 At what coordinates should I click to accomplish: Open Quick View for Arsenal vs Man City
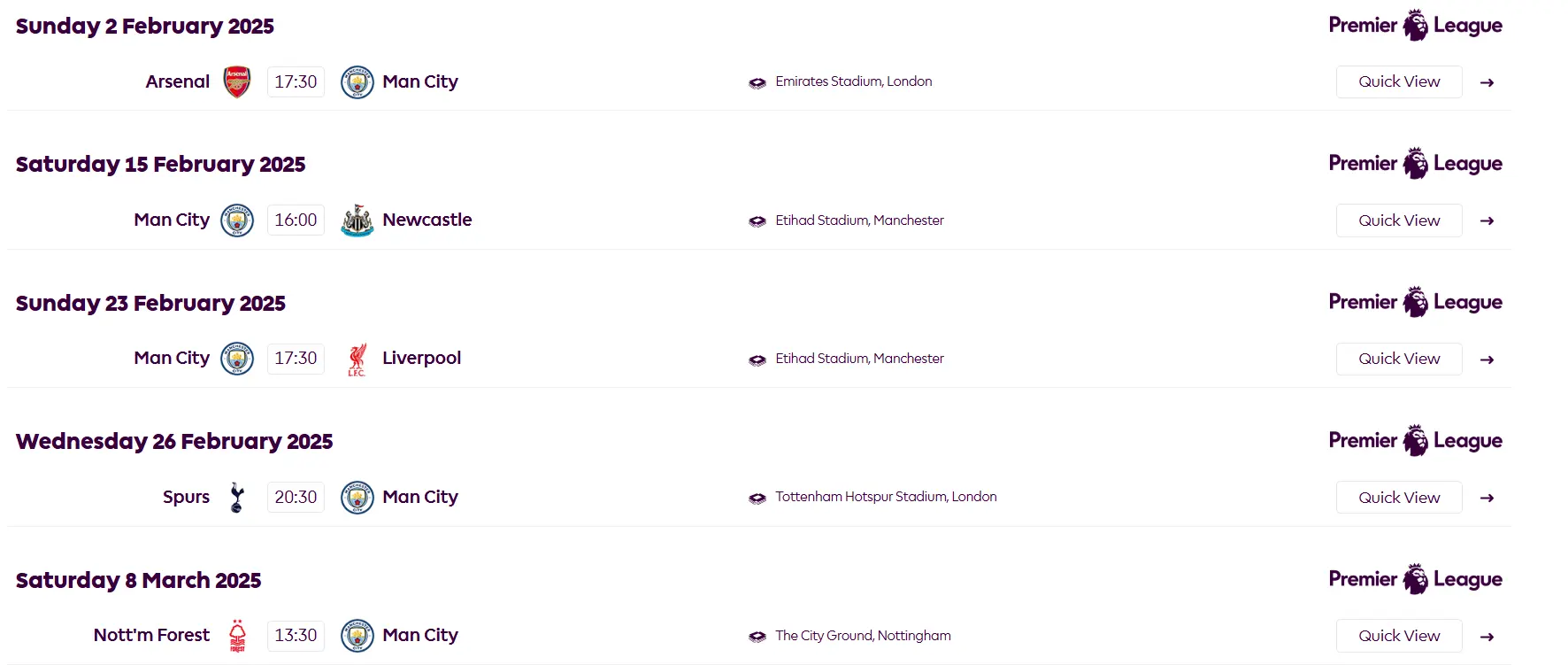[1399, 81]
